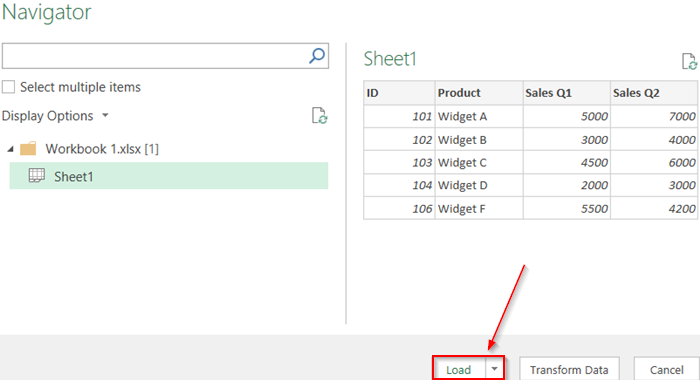Screen dimensions: 700x380
Task: Click the navigator refresh icon beside Display Options
Action: tap(319, 116)
